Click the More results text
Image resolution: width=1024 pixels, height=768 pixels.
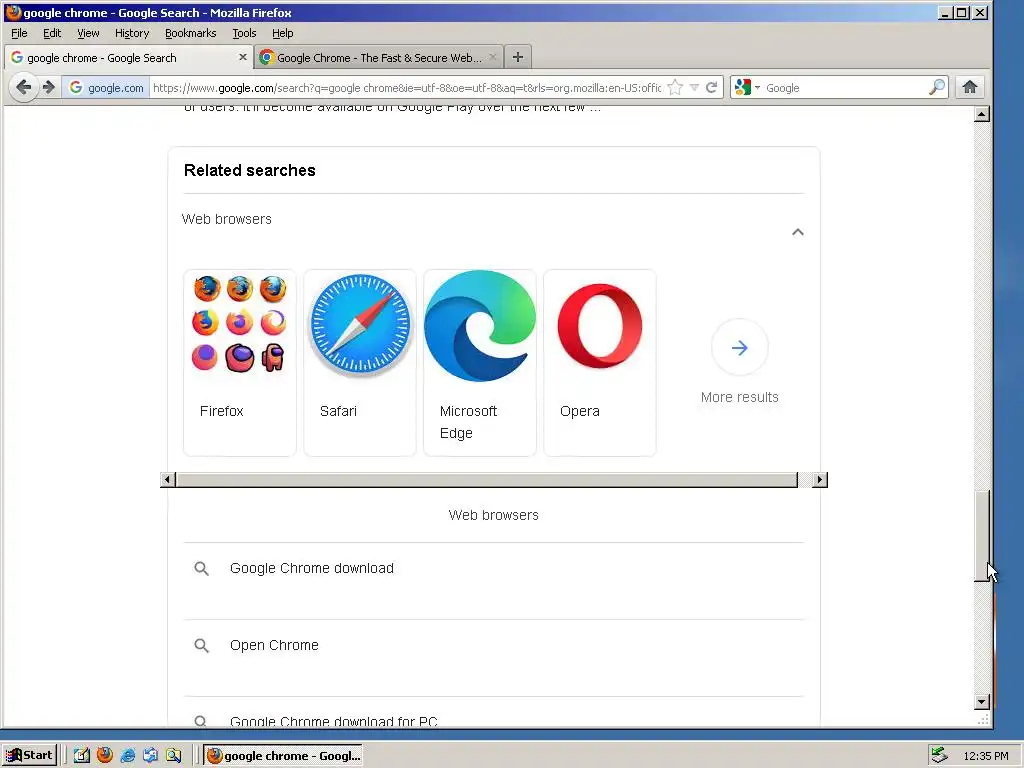739,397
